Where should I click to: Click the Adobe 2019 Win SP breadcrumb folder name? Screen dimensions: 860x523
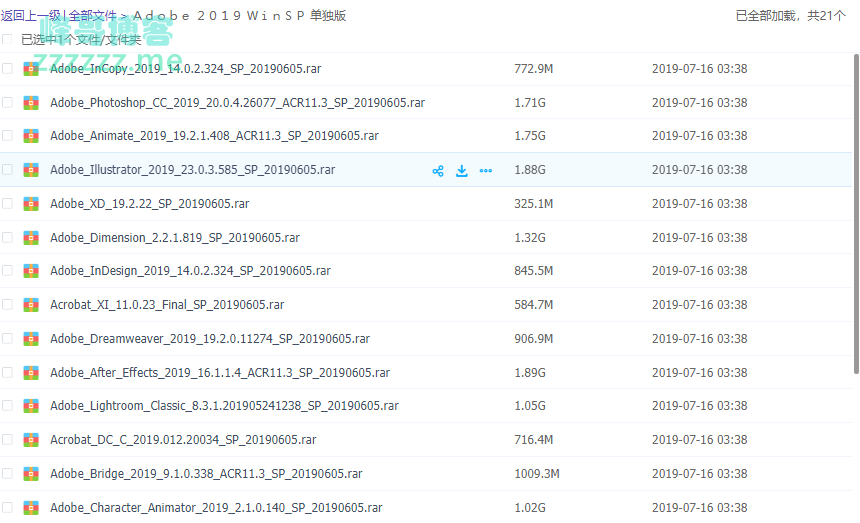pyautogui.click(x=240, y=16)
